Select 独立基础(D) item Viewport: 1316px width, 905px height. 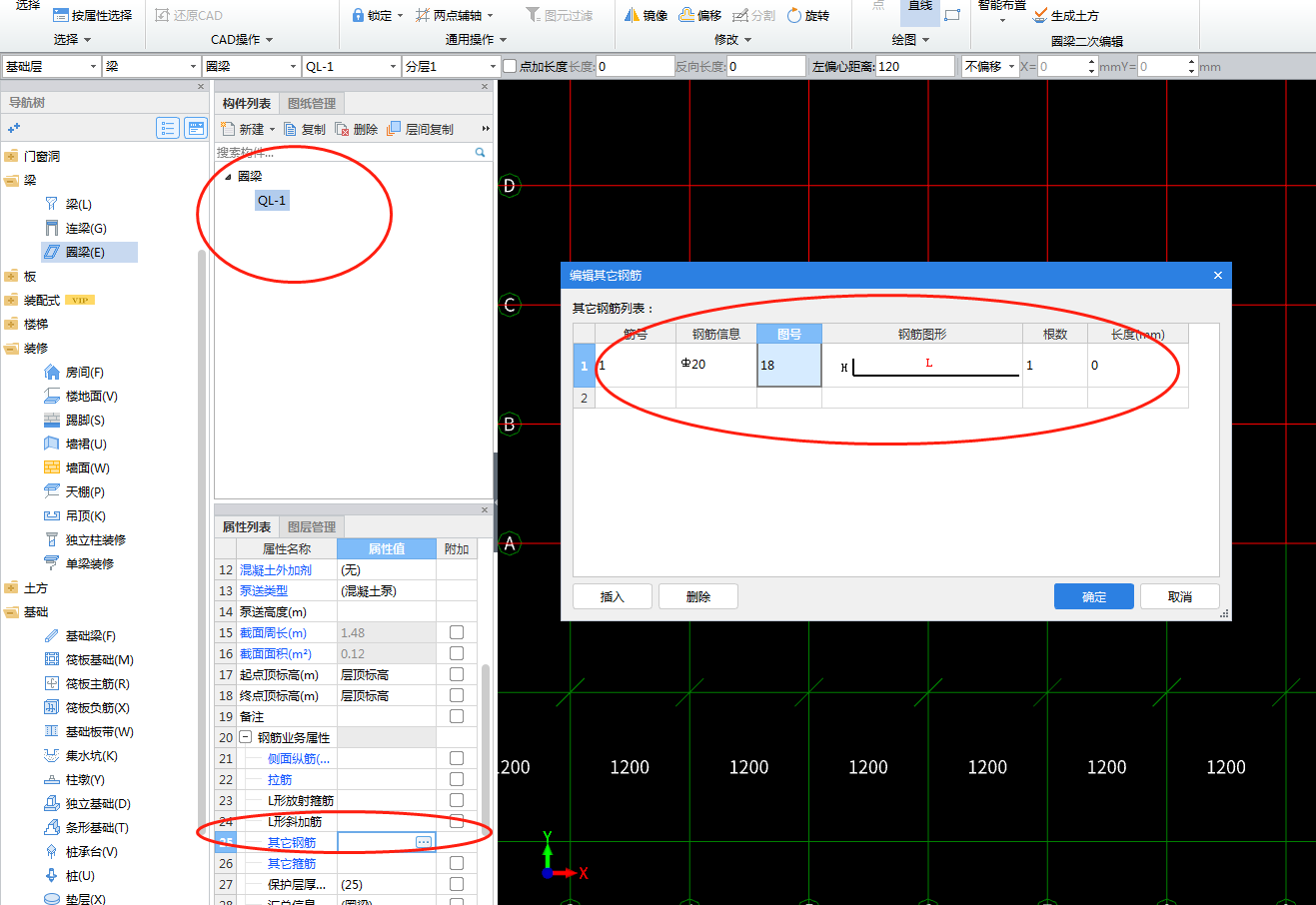[88, 804]
